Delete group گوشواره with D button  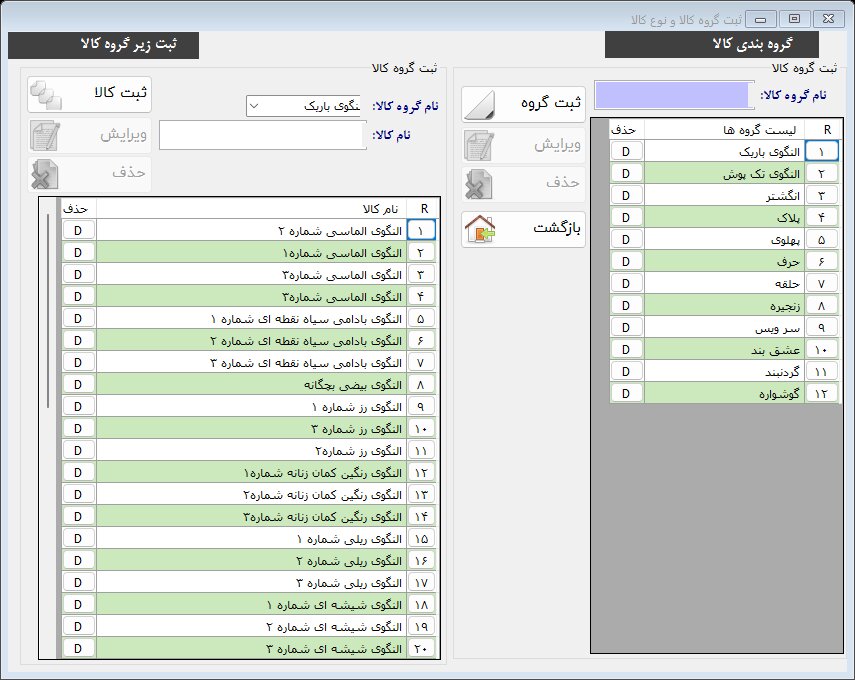(626, 393)
